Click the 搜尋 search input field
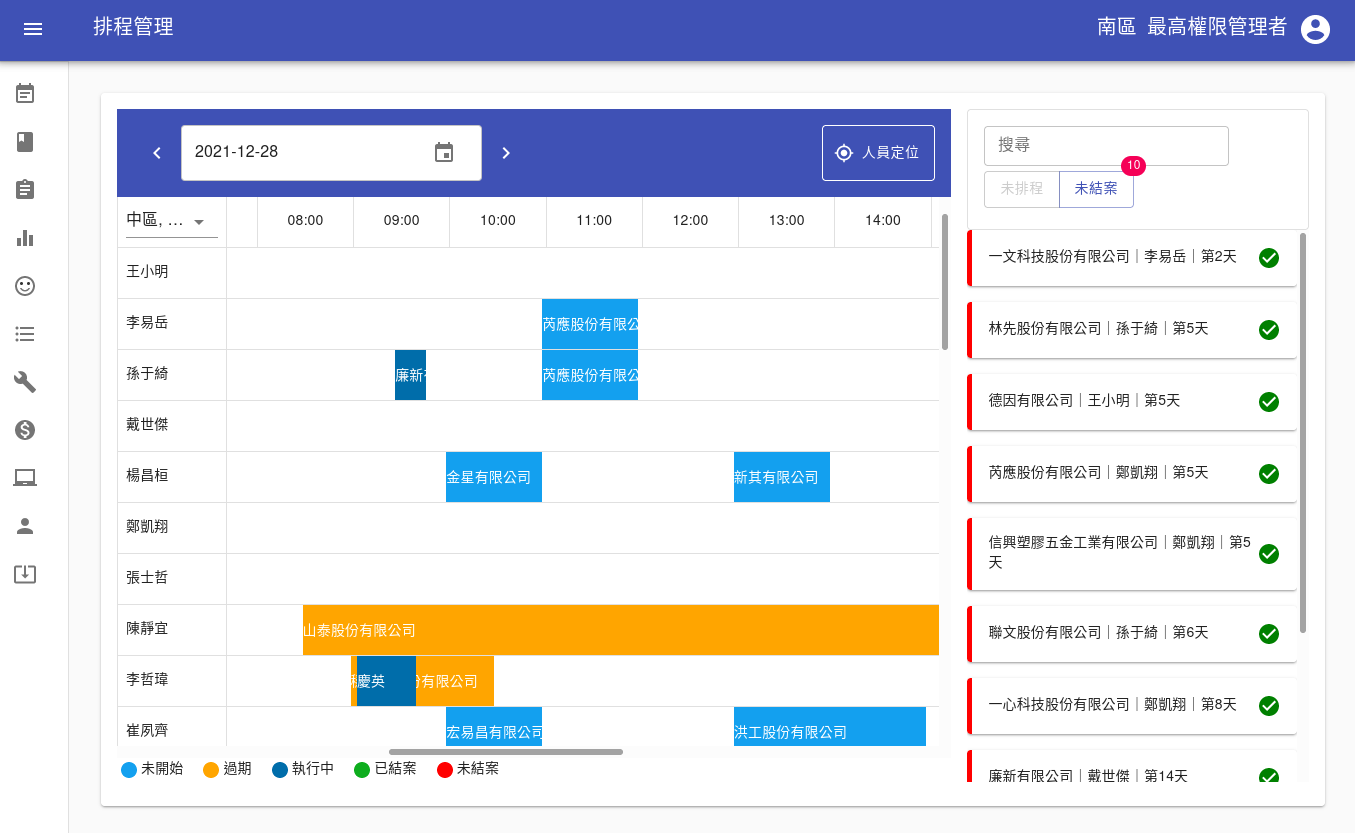The height and width of the screenshot is (833, 1355). coord(1106,146)
